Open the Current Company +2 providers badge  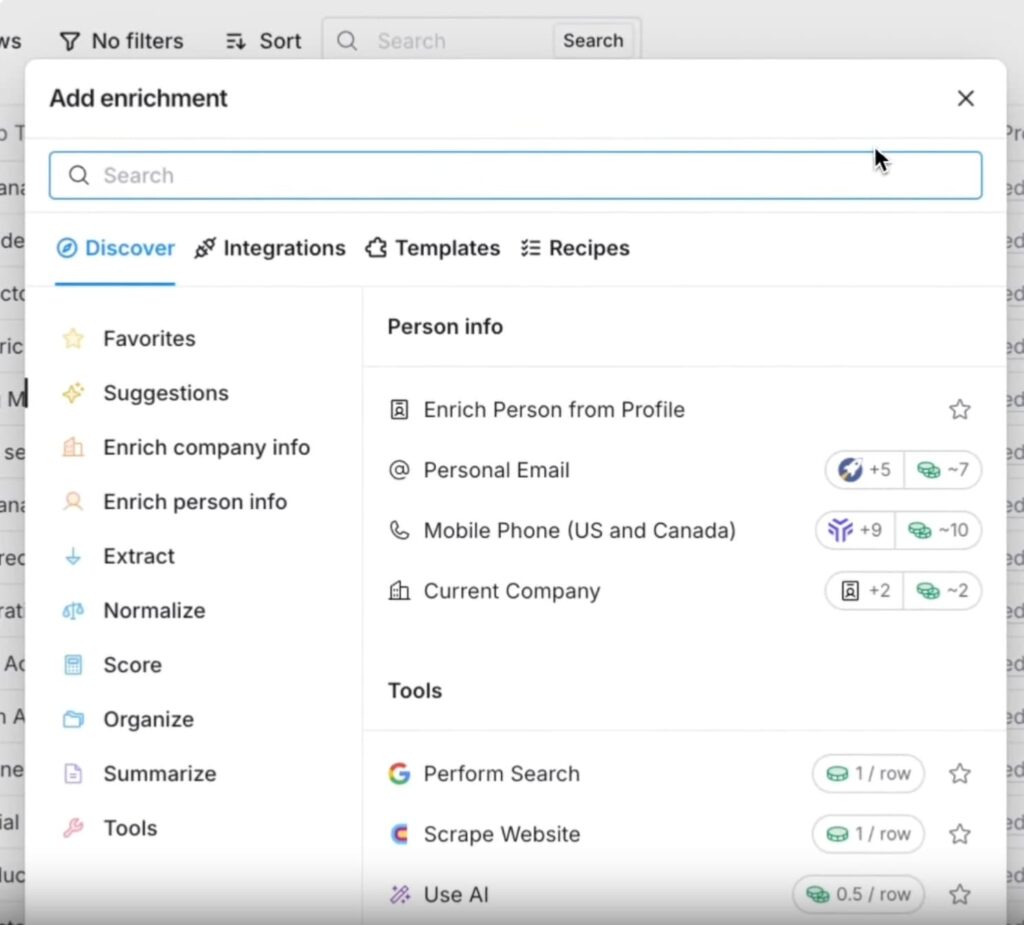[x=865, y=591]
